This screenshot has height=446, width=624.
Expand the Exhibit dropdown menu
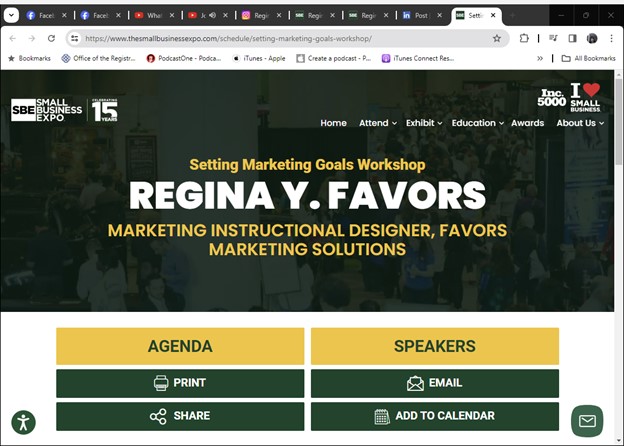(423, 123)
